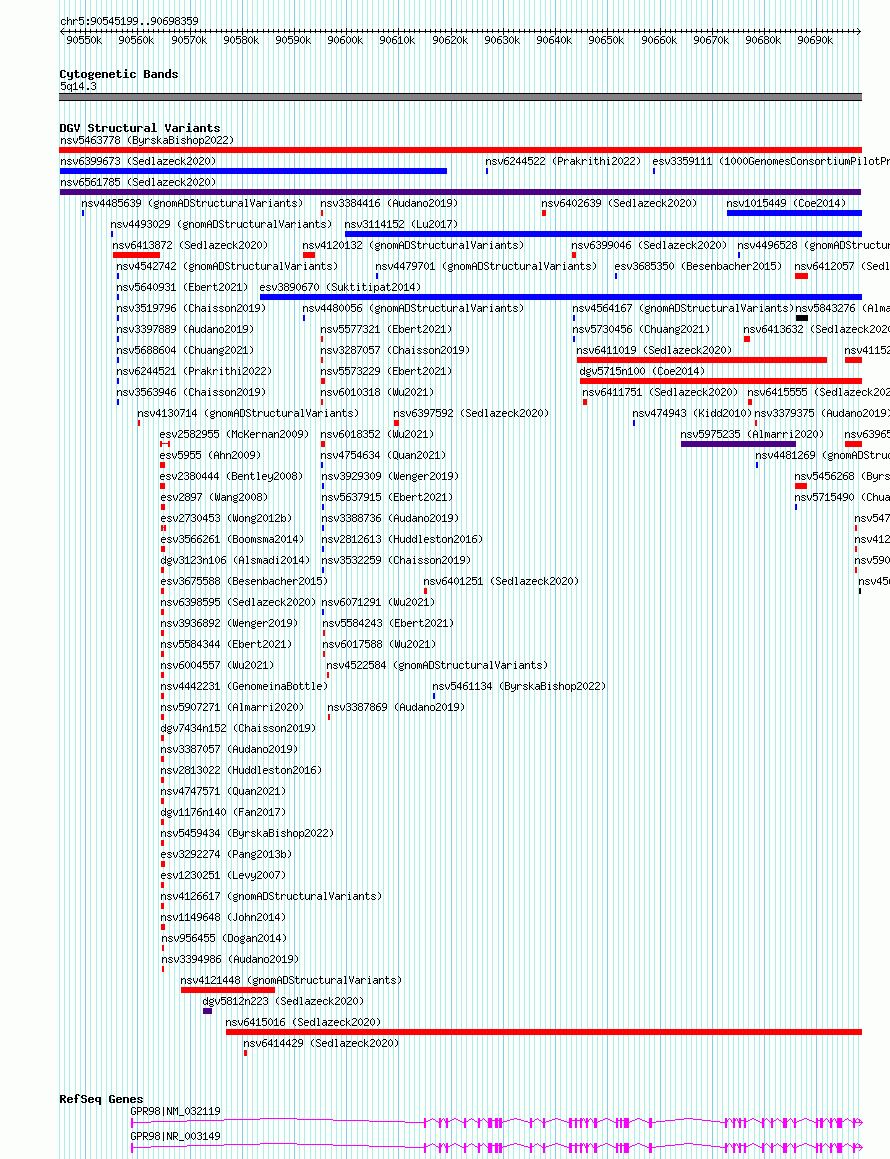The image size is (890, 1159).
Task: Select esv3890670 (Suktitipat2014) variant label
Action: [x=340, y=287]
